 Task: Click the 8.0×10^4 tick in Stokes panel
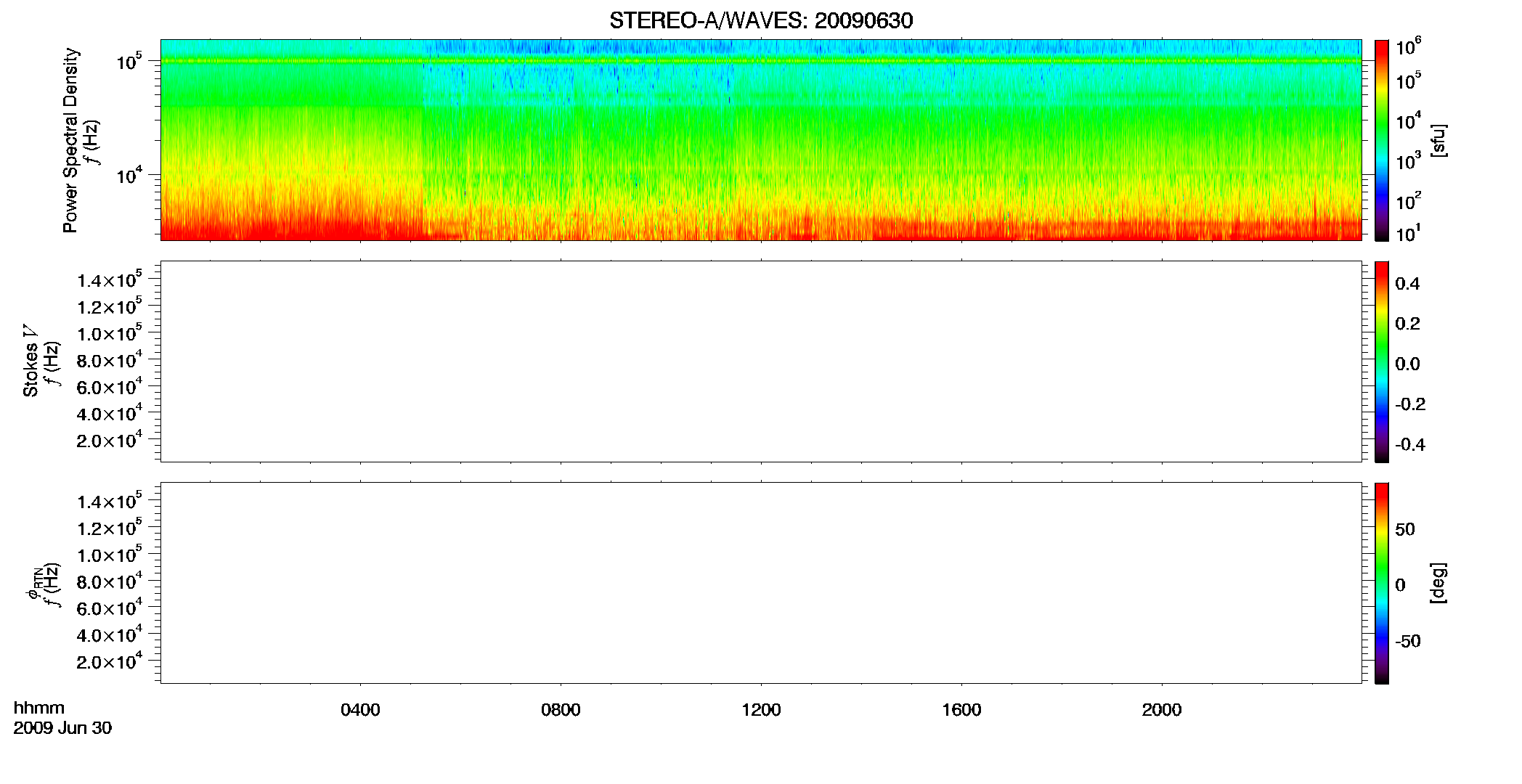pos(110,359)
